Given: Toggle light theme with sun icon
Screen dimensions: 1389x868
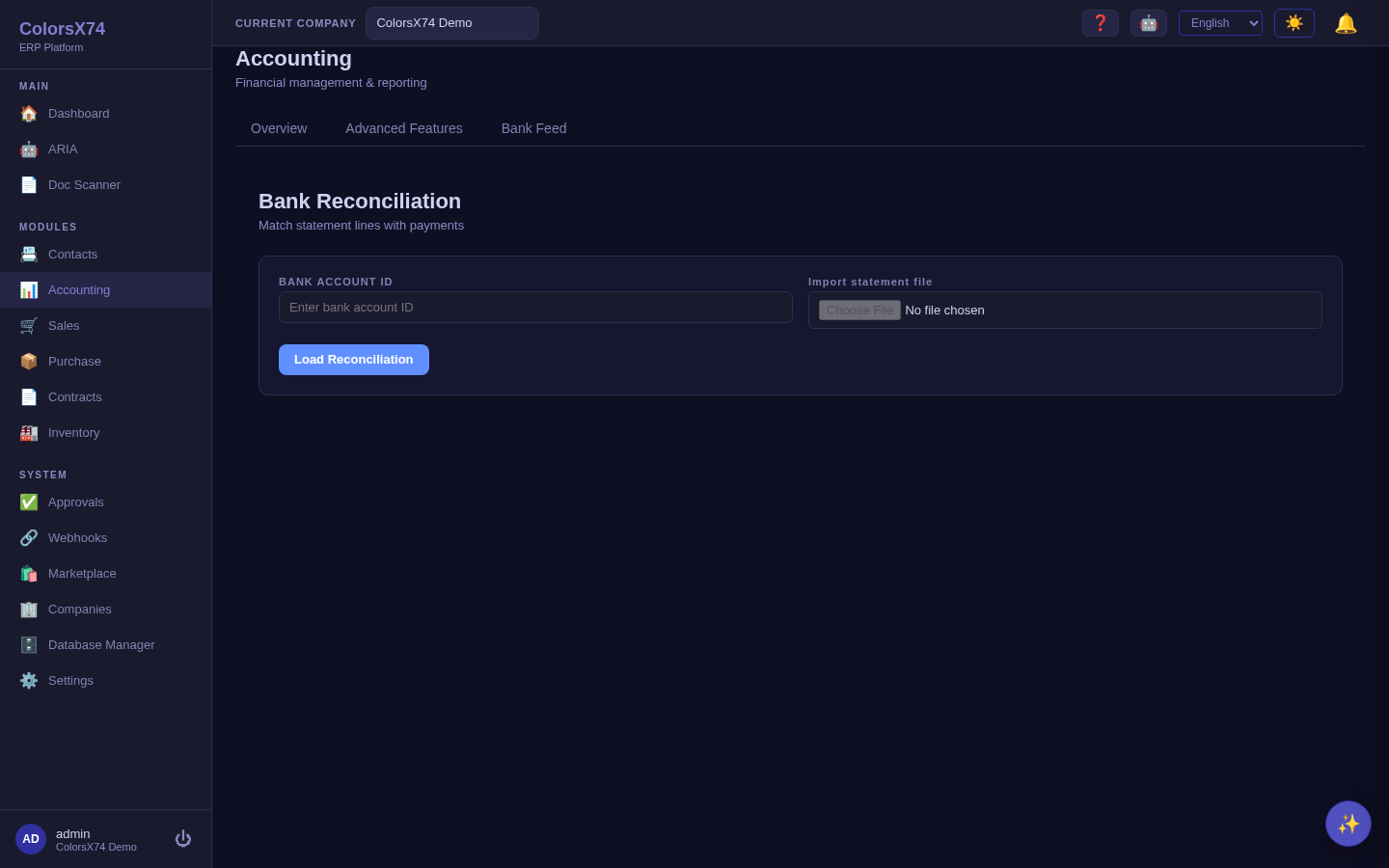Looking at the screenshot, I should (1294, 23).
